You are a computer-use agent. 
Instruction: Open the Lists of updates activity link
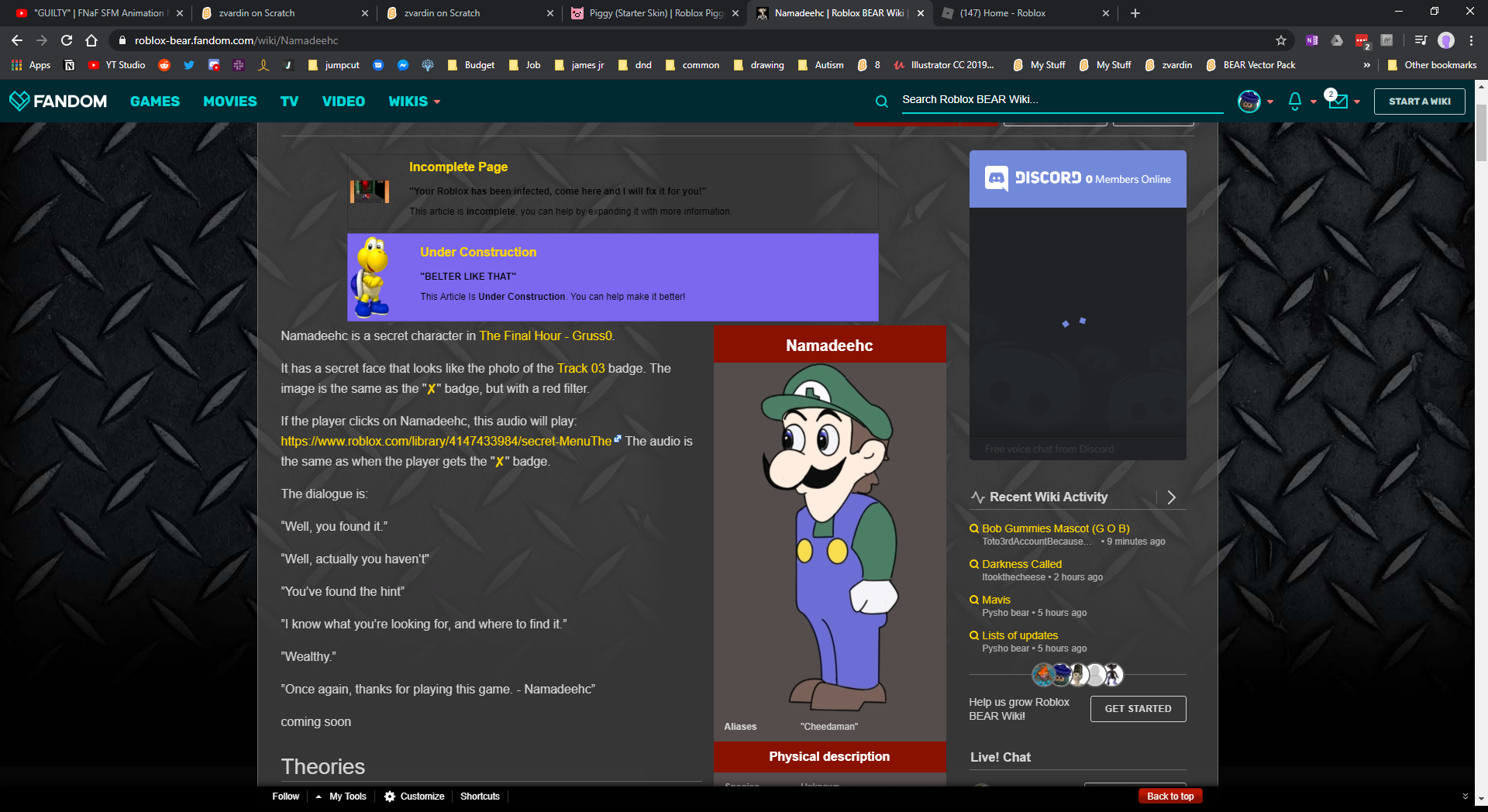click(1020, 635)
